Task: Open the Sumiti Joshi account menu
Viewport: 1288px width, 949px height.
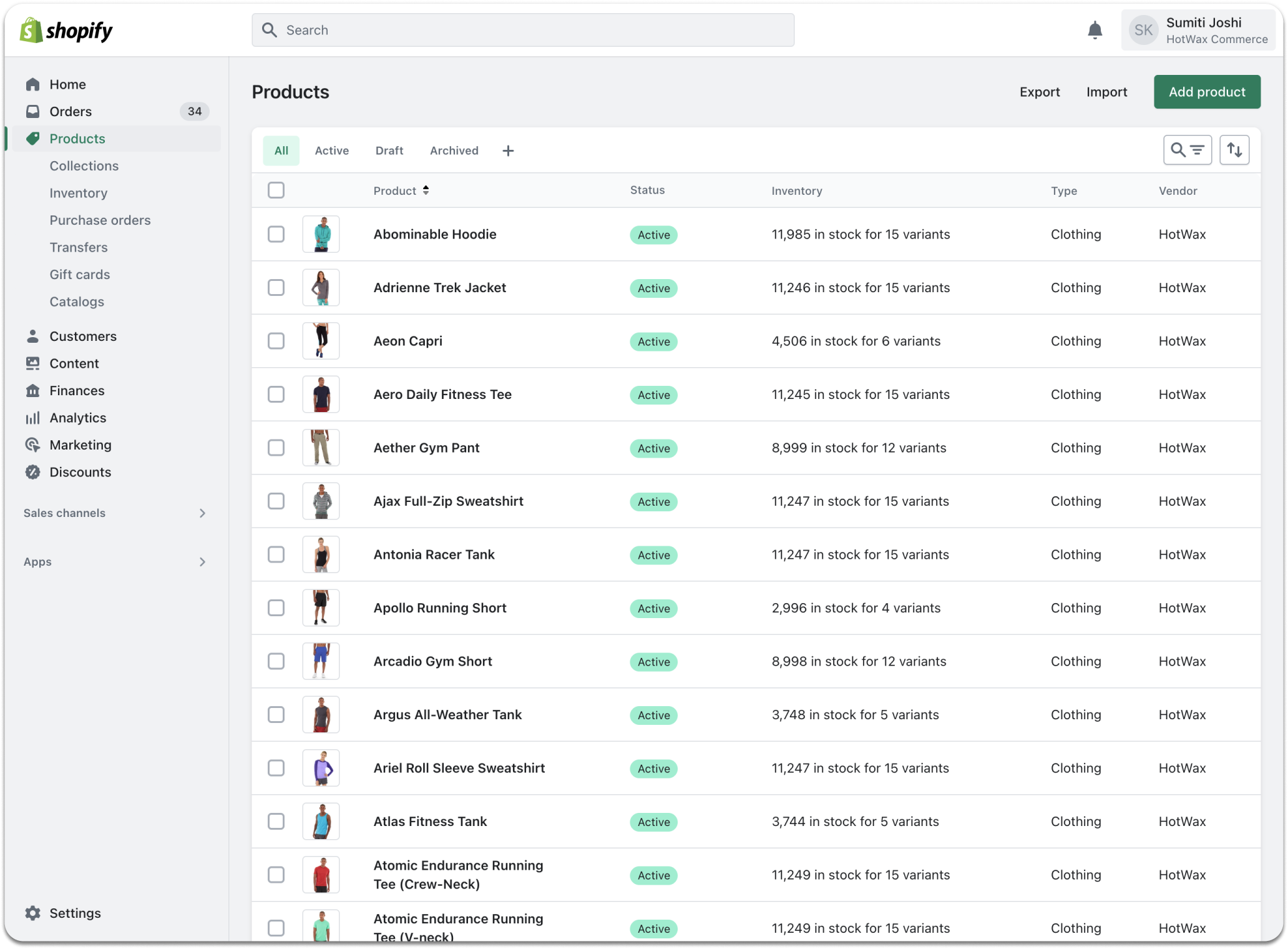Action: pos(1198,30)
